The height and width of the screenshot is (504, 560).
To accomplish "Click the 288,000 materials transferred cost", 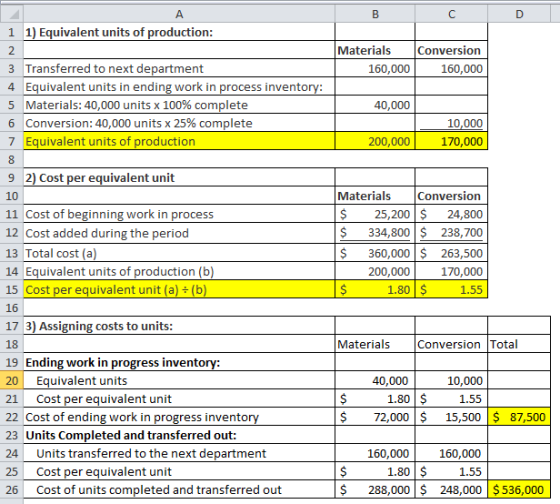I will coord(375,489).
